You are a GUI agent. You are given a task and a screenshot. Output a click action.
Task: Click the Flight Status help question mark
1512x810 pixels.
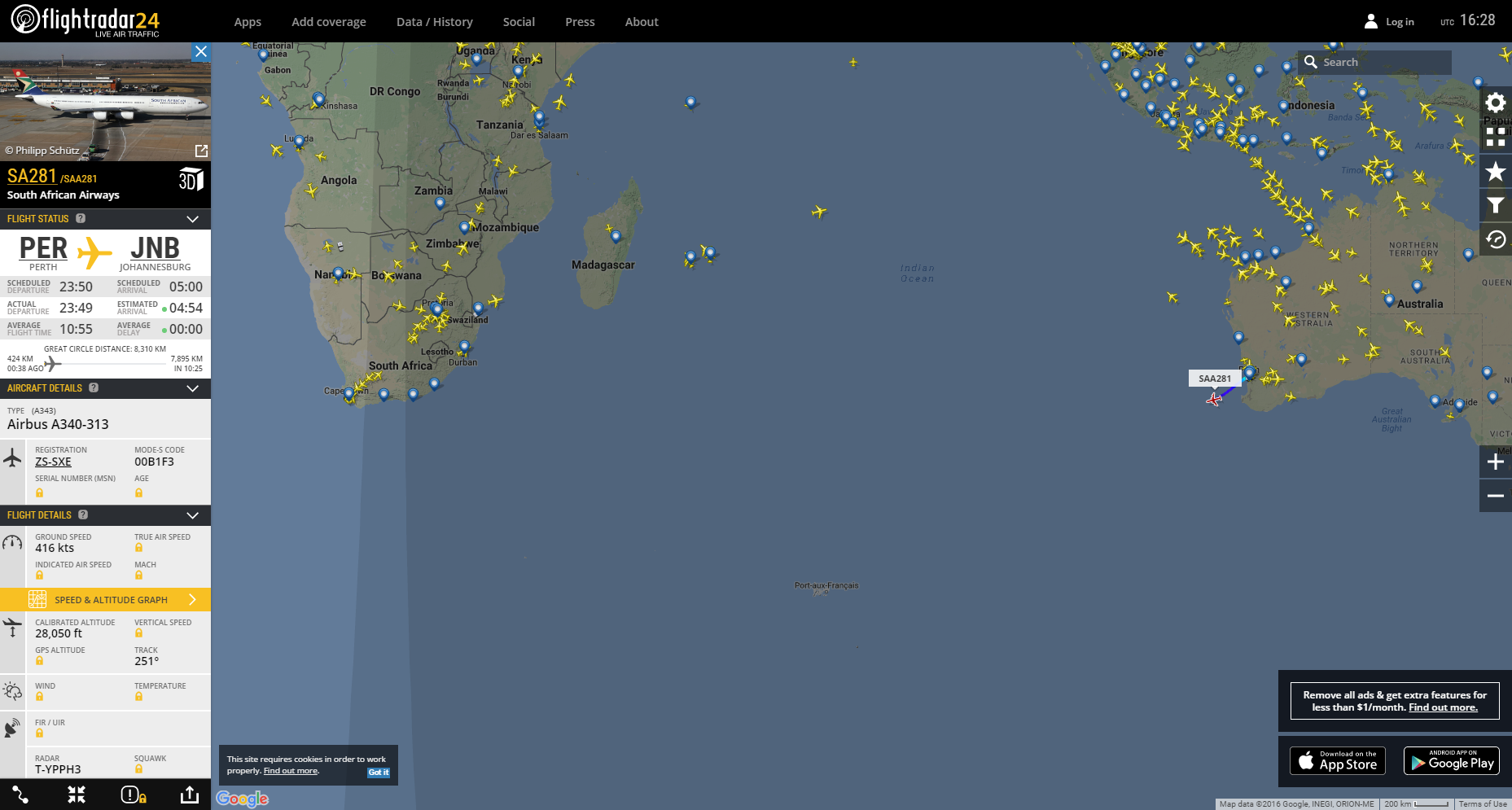81,218
